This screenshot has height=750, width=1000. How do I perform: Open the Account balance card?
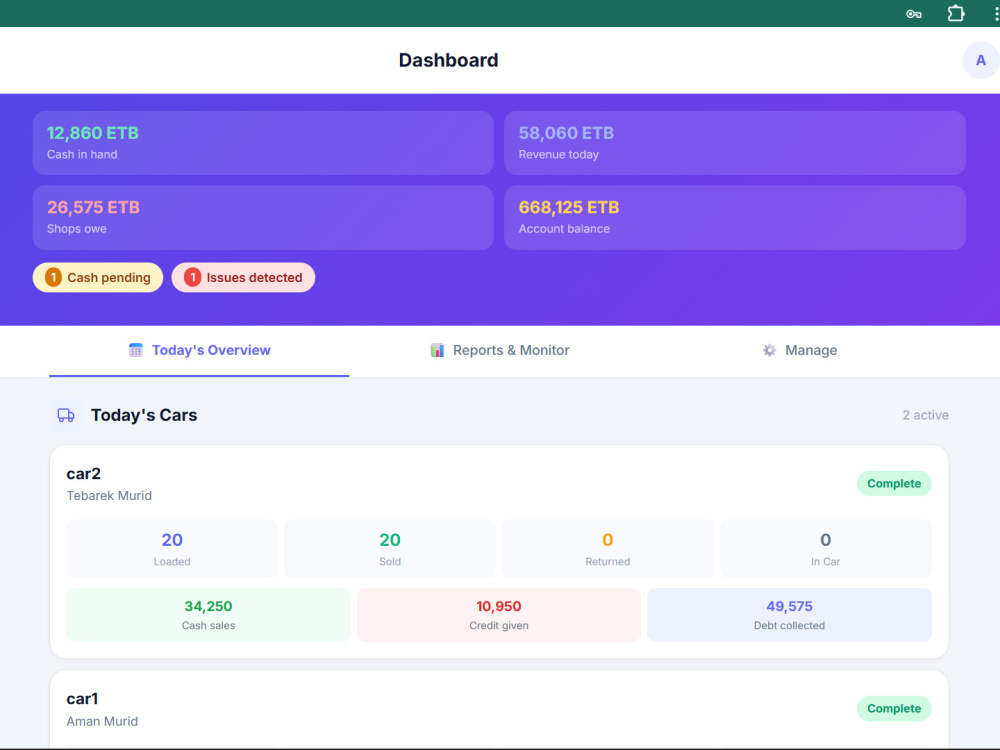point(735,217)
